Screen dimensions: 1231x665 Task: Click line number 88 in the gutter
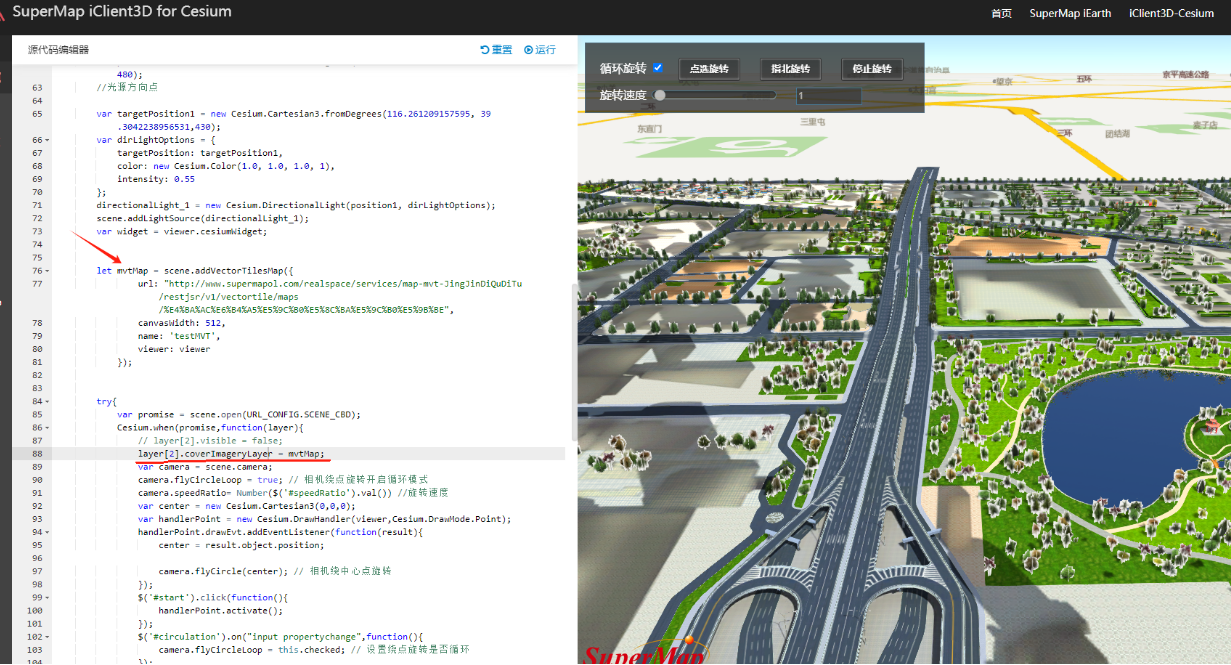coord(36,453)
